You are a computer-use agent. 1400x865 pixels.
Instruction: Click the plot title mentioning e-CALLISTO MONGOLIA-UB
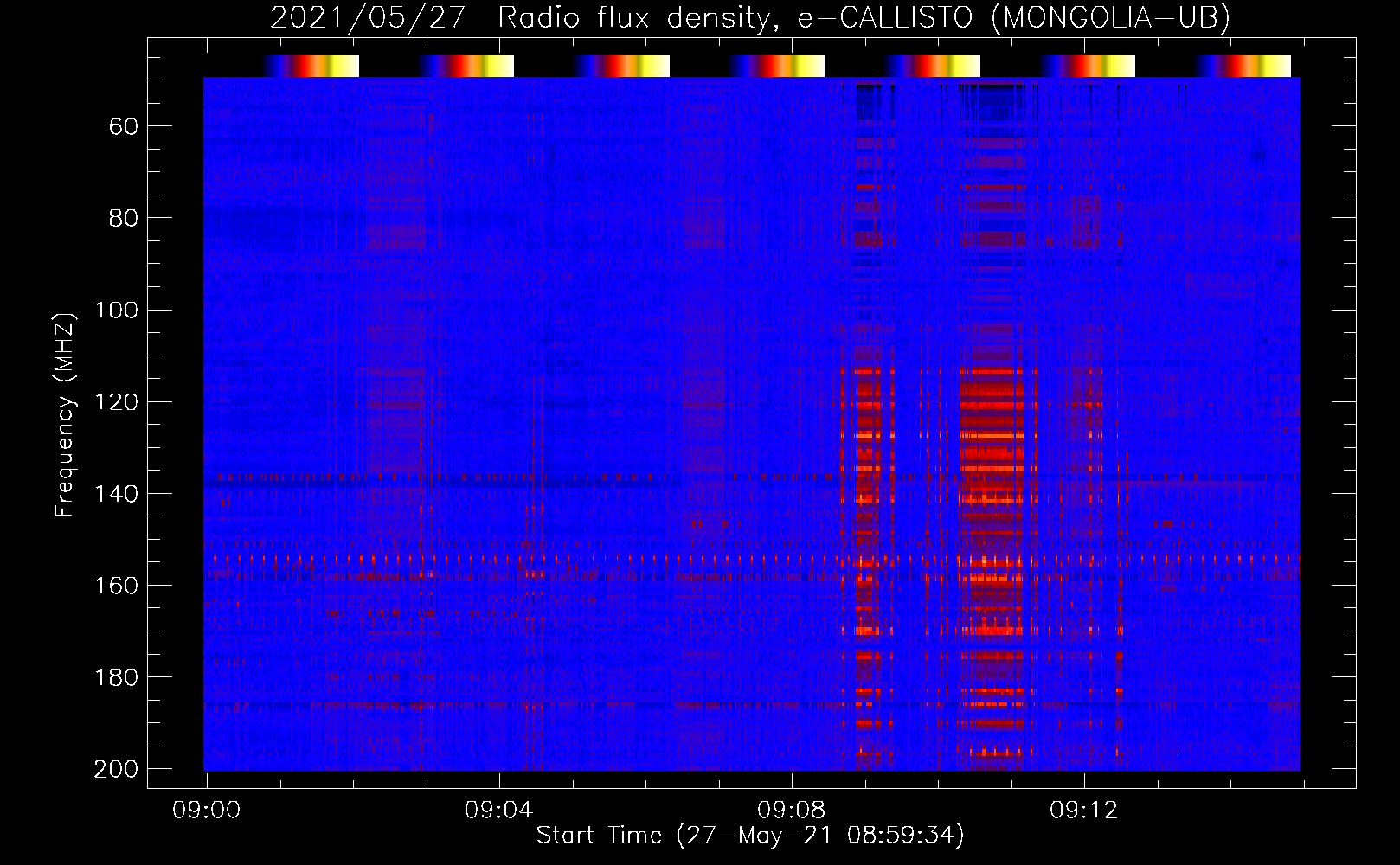tap(750, 17)
